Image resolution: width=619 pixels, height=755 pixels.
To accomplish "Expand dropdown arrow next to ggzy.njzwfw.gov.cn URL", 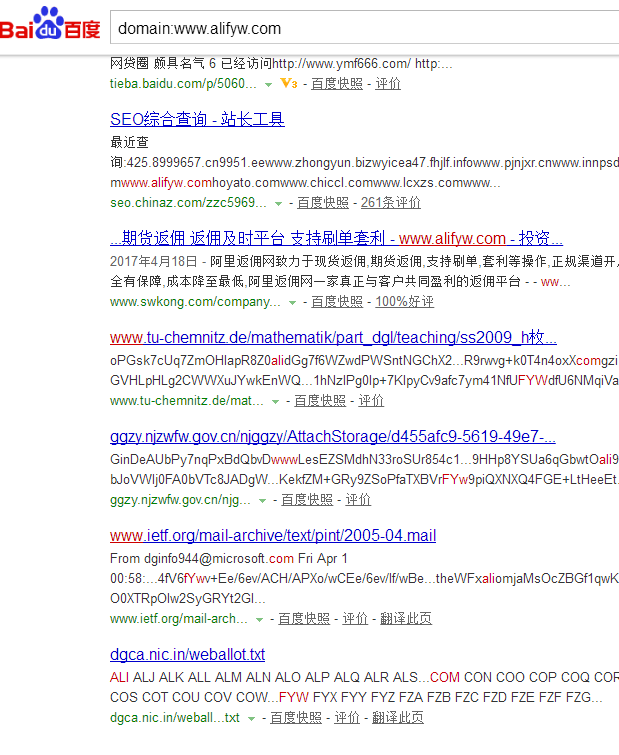I will [262, 501].
